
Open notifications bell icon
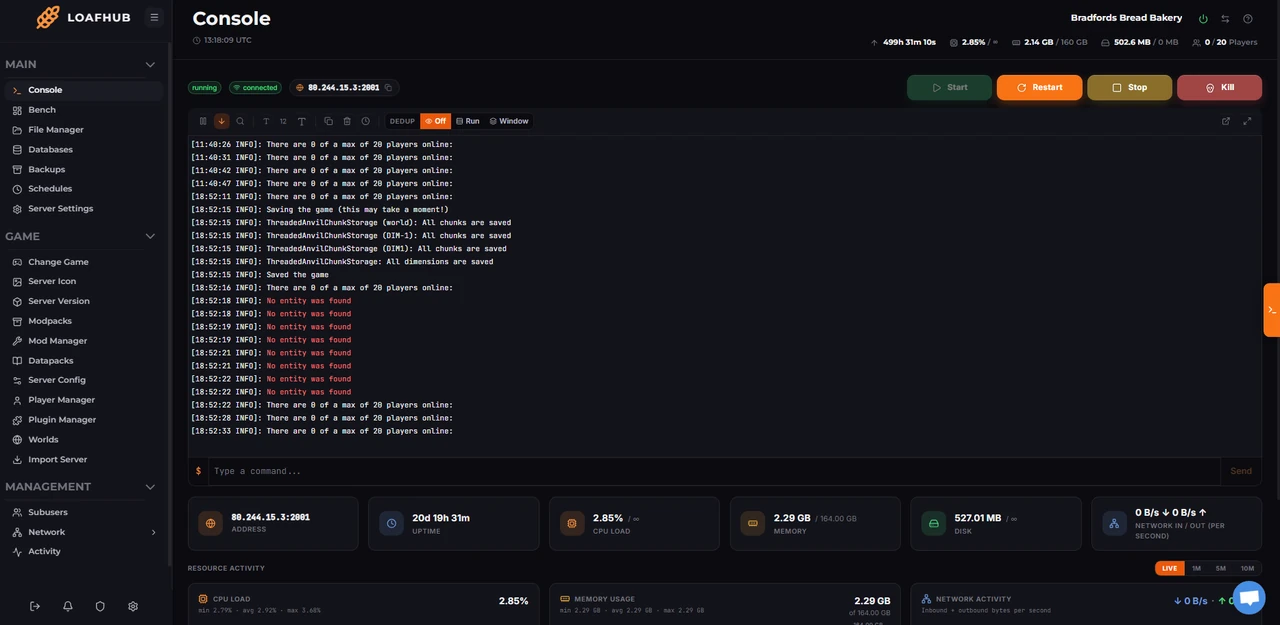point(68,606)
